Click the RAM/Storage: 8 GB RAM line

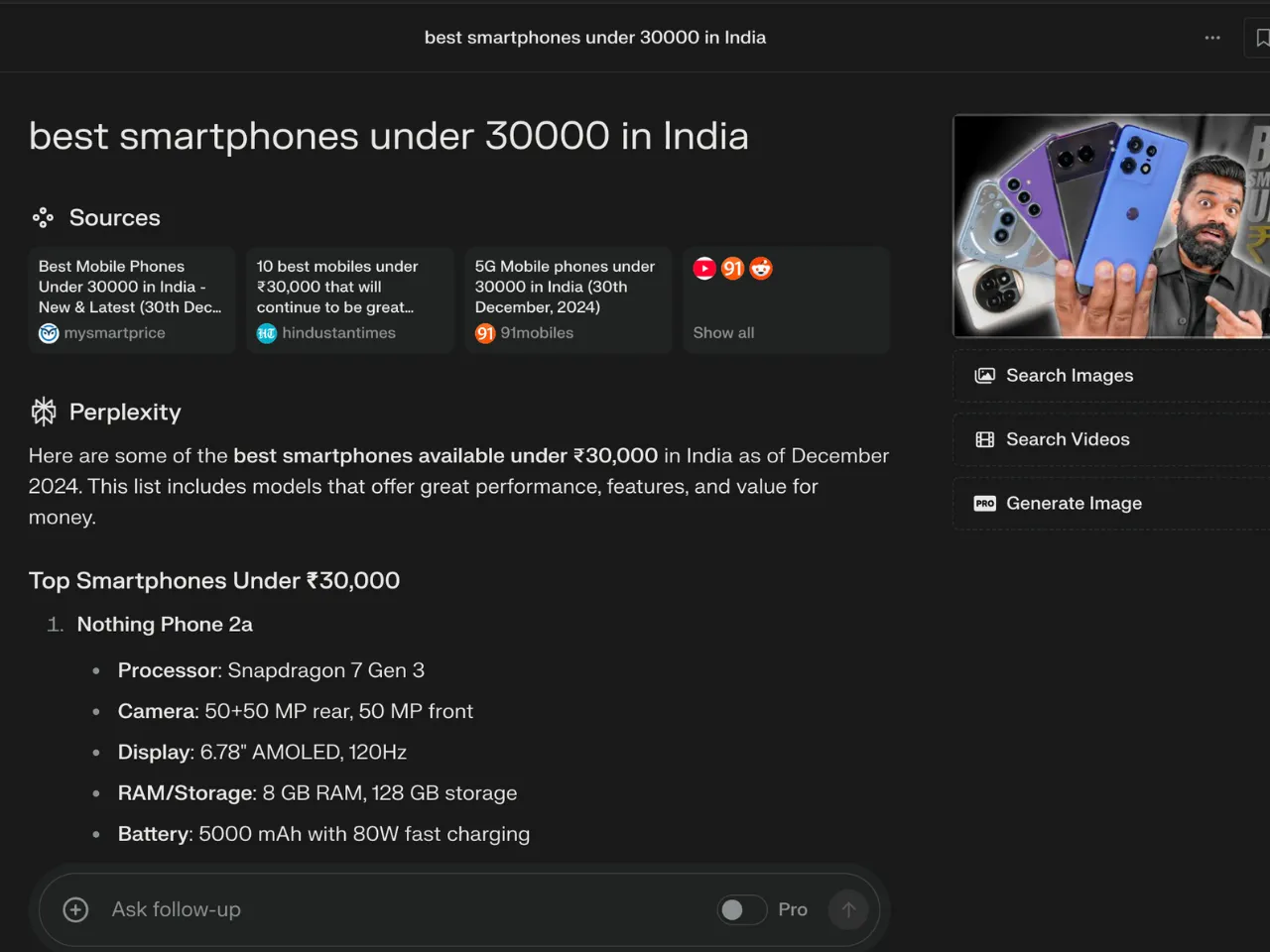click(x=317, y=792)
